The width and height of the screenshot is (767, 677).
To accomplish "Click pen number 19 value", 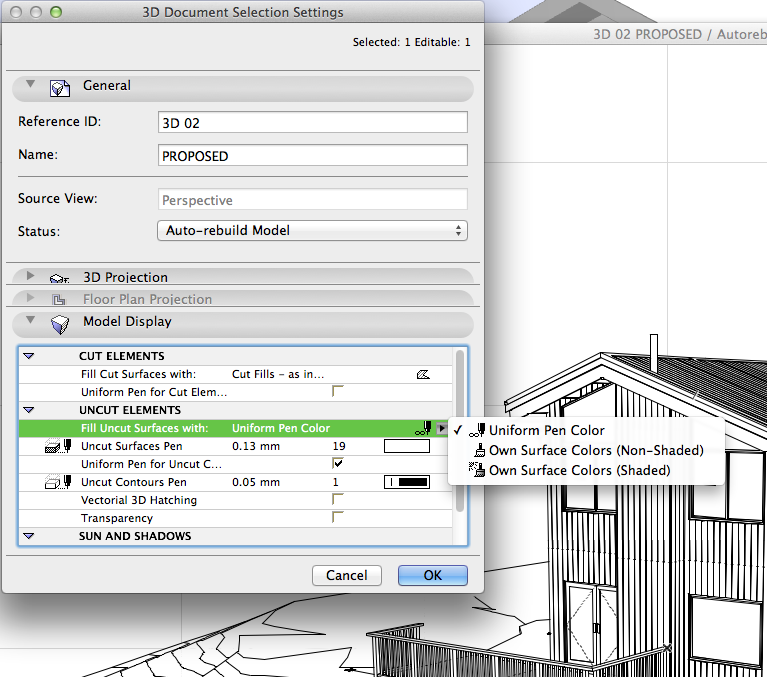I will click(339, 446).
